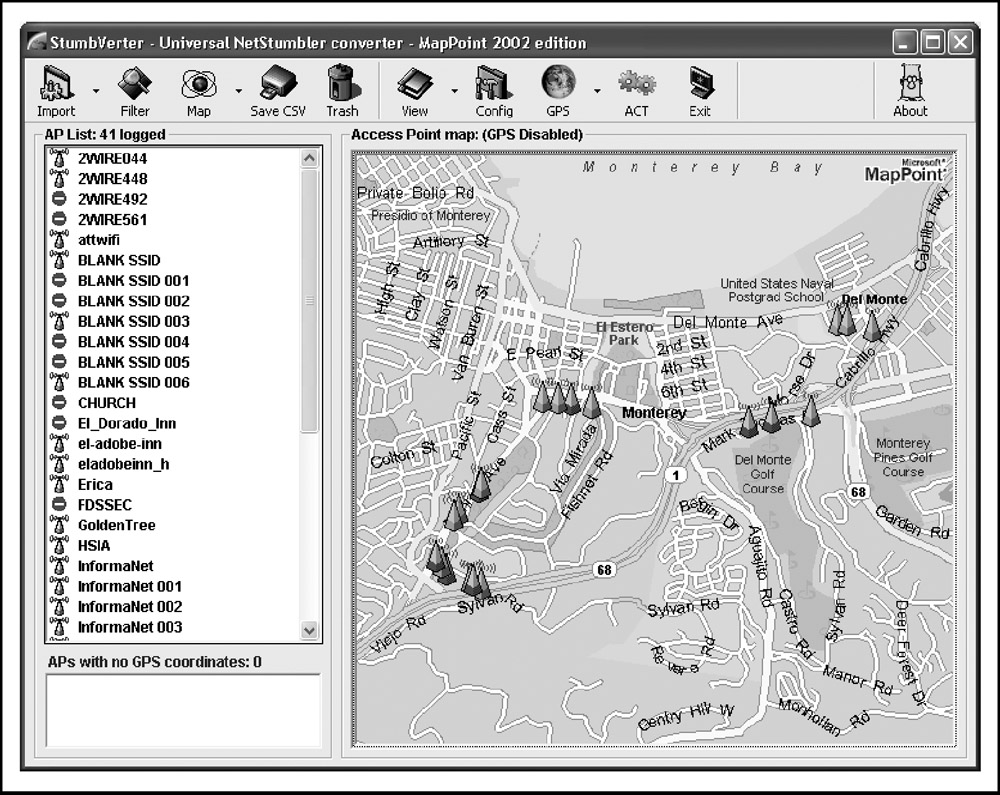
Task: Choose the el-adobe-inn entry
Action: [119, 444]
